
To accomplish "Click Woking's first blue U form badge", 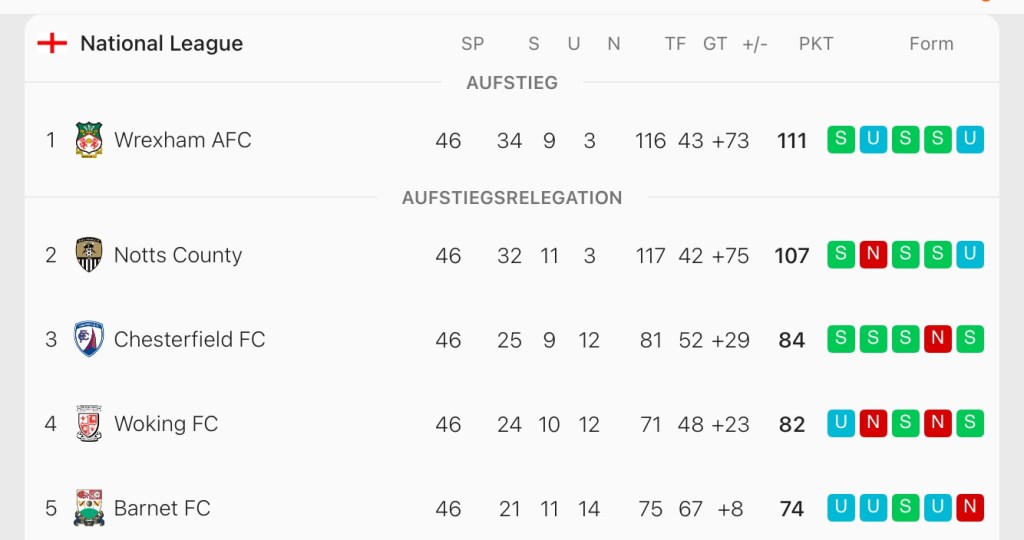I will pyautogui.click(x=841, y=424).
